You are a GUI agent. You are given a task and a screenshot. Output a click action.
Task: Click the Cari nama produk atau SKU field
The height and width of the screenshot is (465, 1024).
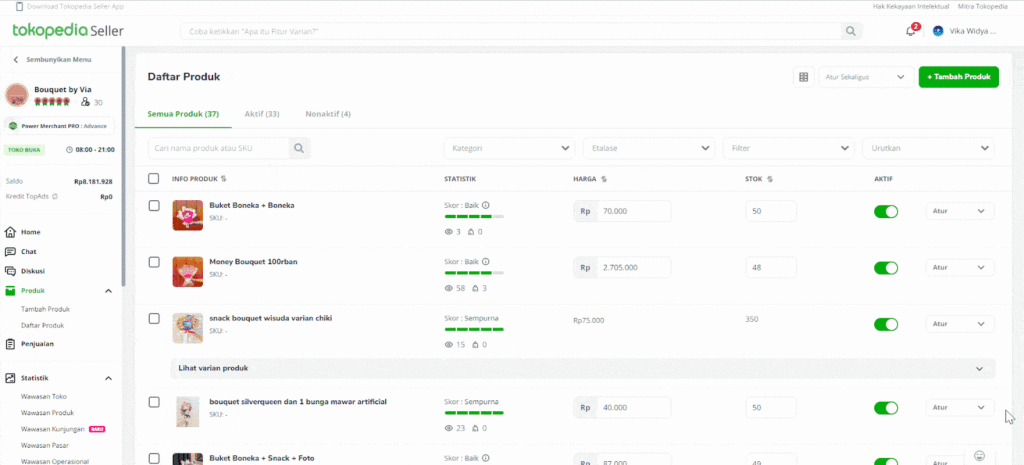coord(218,148)
